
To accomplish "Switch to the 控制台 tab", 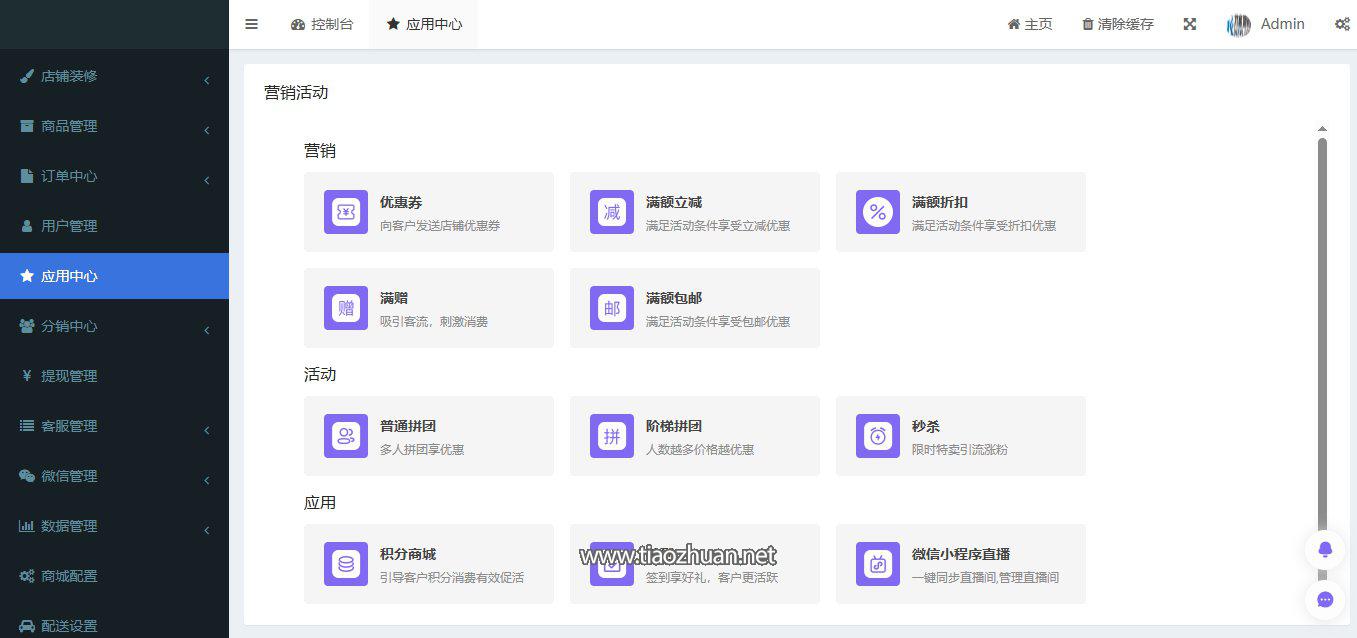I will coord(322,24).
